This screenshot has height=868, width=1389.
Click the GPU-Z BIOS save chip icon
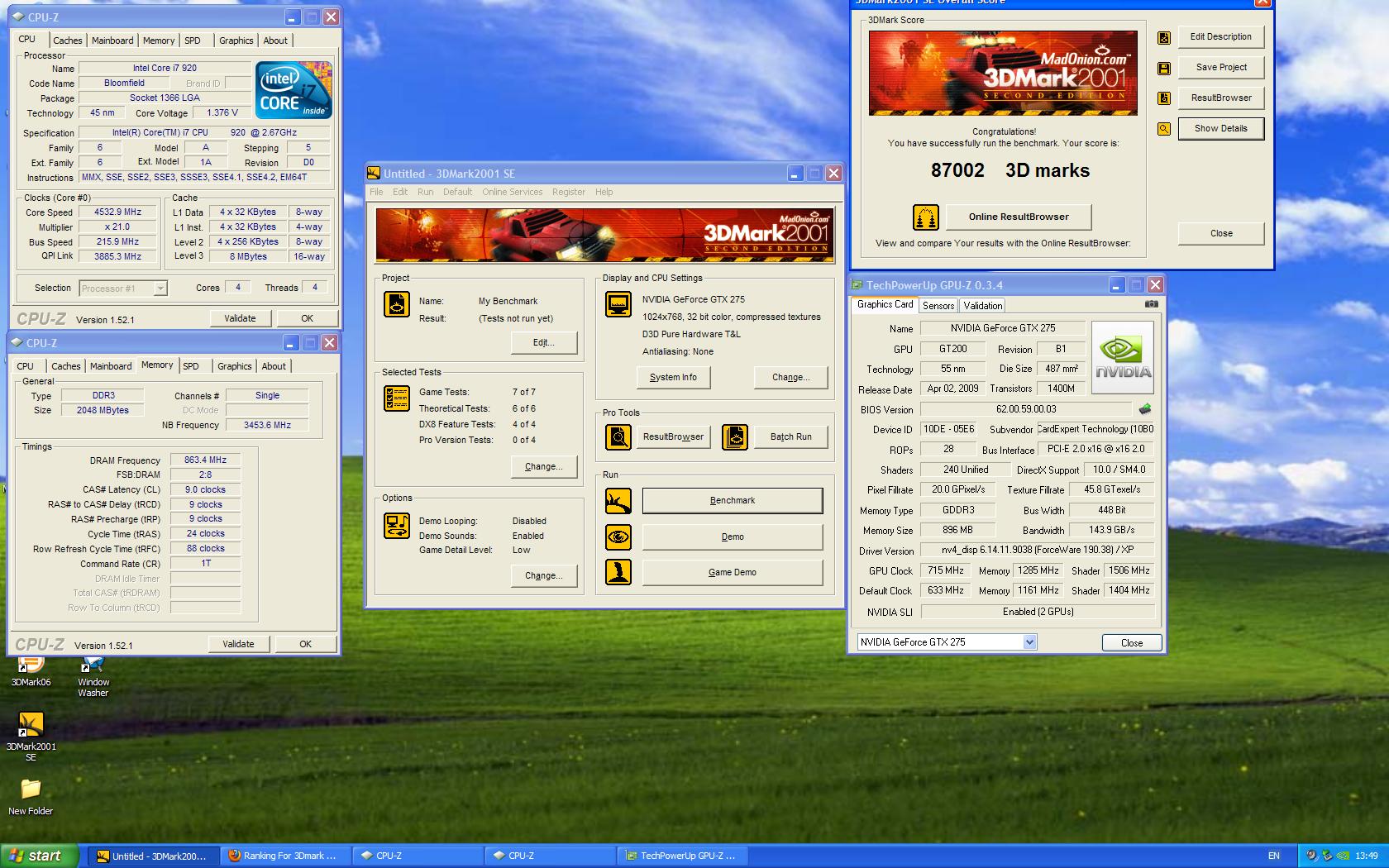point(1145,409)
